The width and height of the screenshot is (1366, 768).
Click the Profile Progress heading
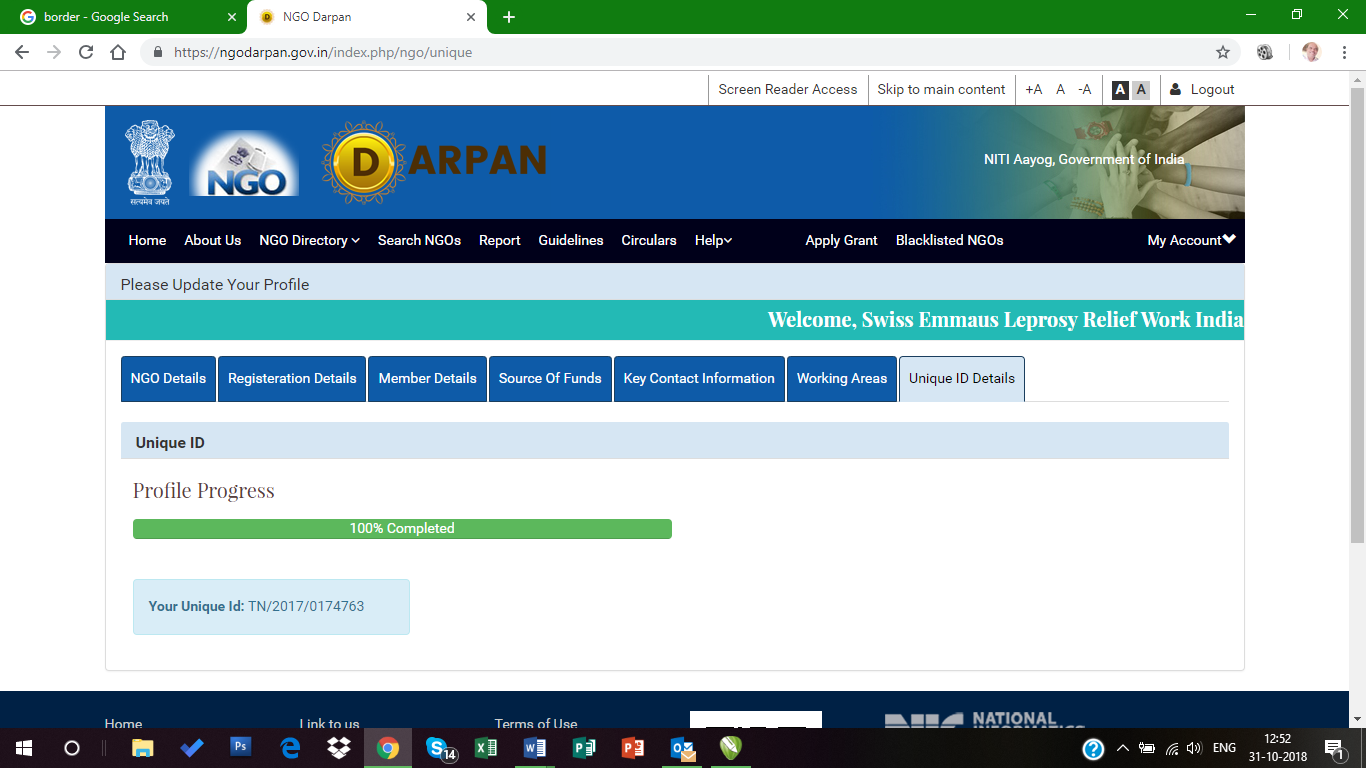click(x=204, y=491)
